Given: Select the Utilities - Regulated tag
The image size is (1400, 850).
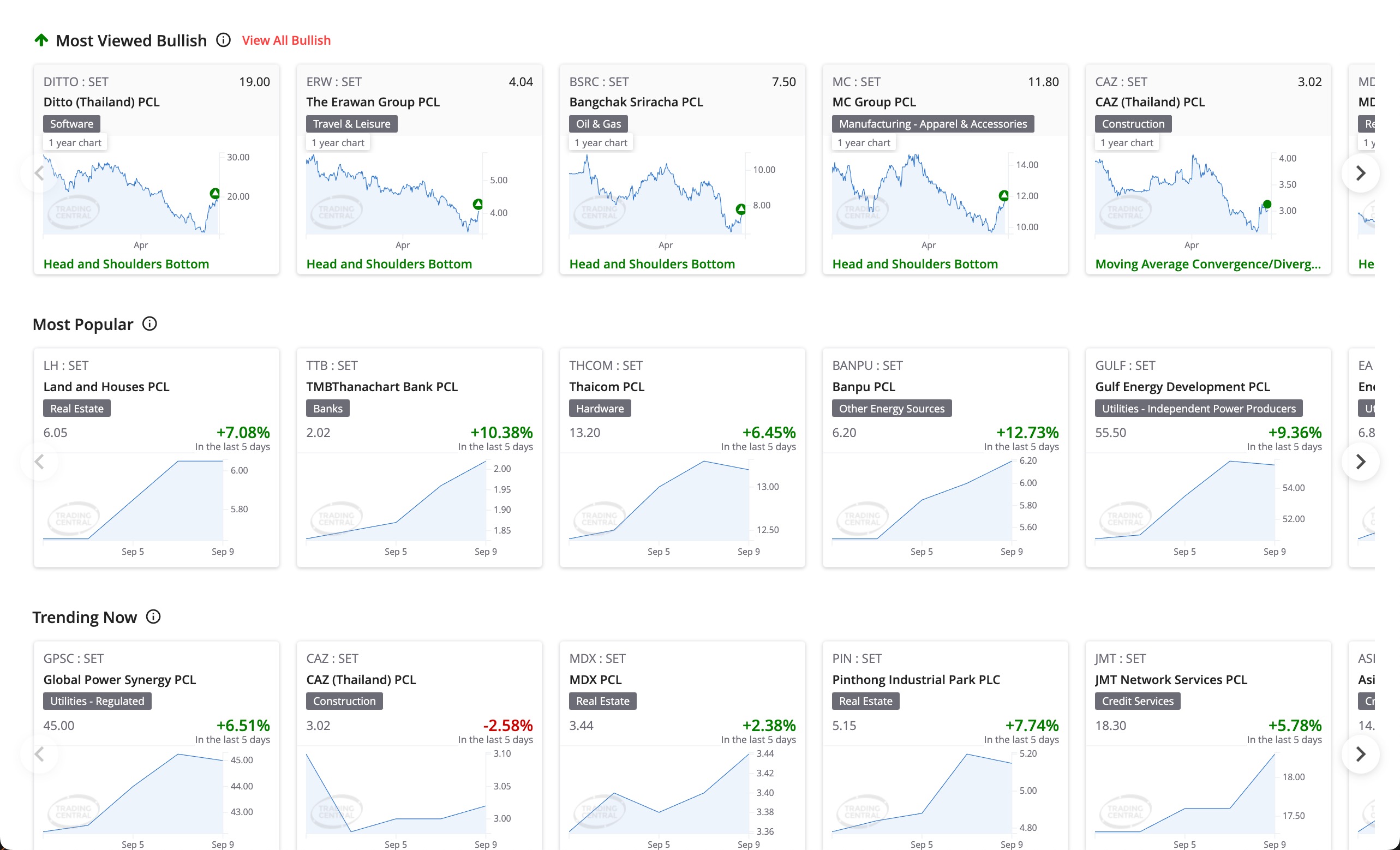Looking at the screenshot, I should coord(97,701).
